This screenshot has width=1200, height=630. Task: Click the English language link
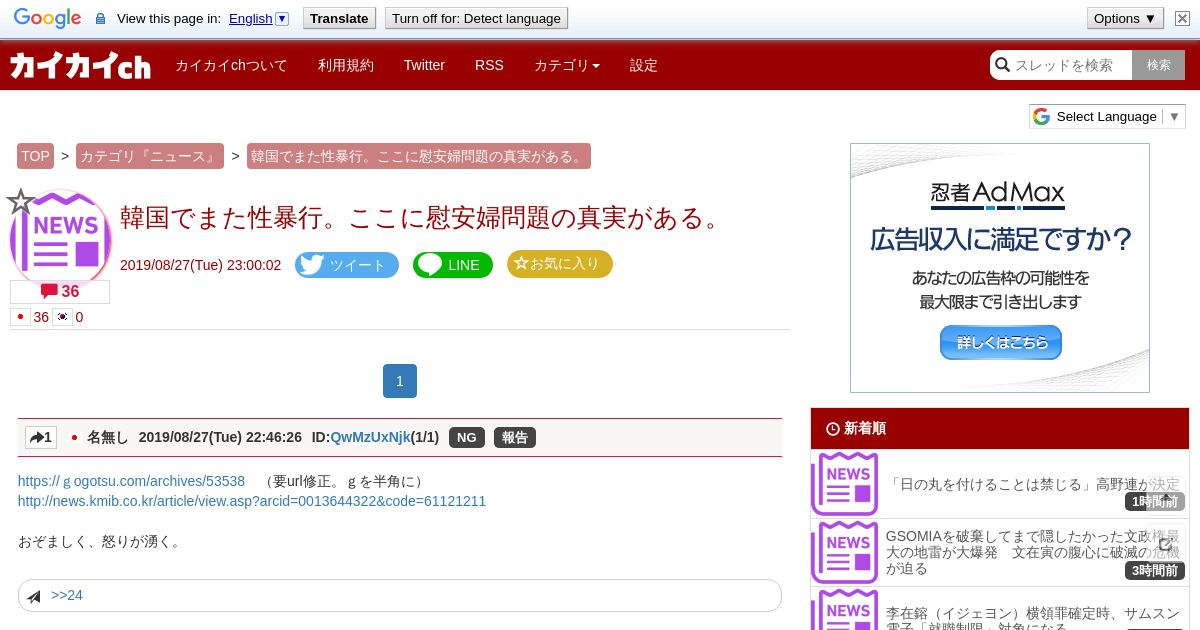250,18
